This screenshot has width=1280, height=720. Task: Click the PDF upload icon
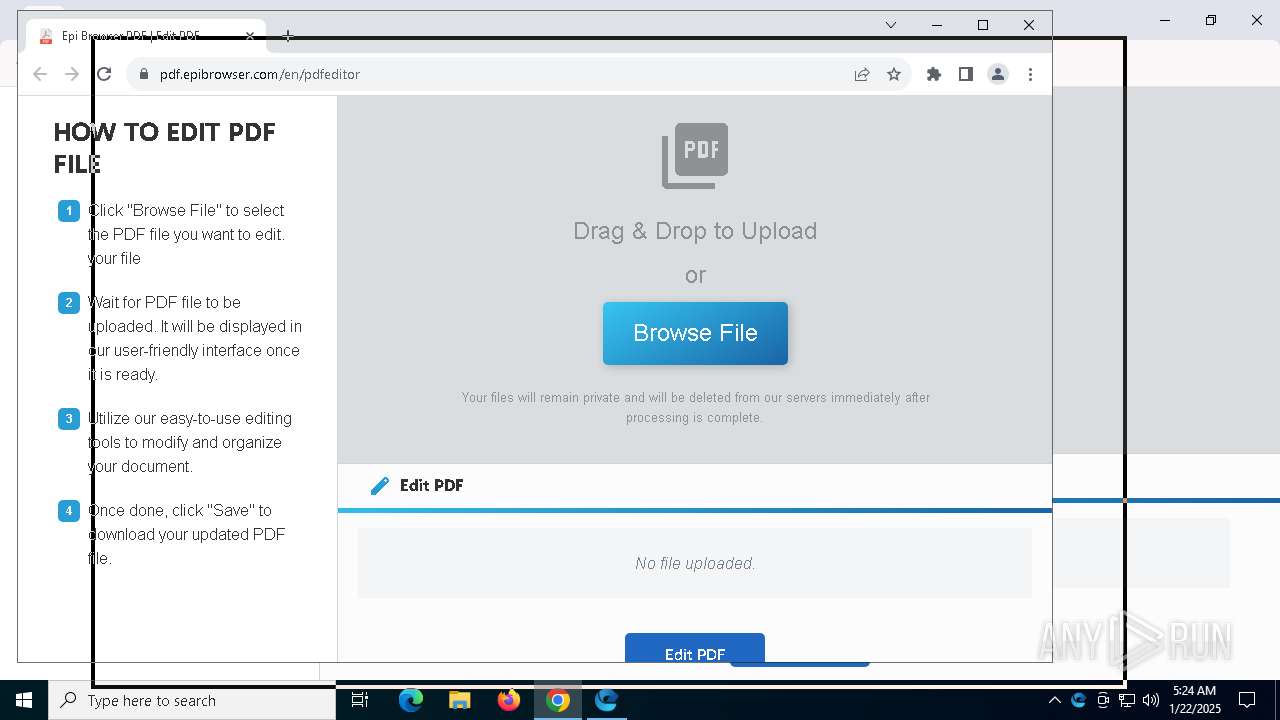[x=695, y=156]
